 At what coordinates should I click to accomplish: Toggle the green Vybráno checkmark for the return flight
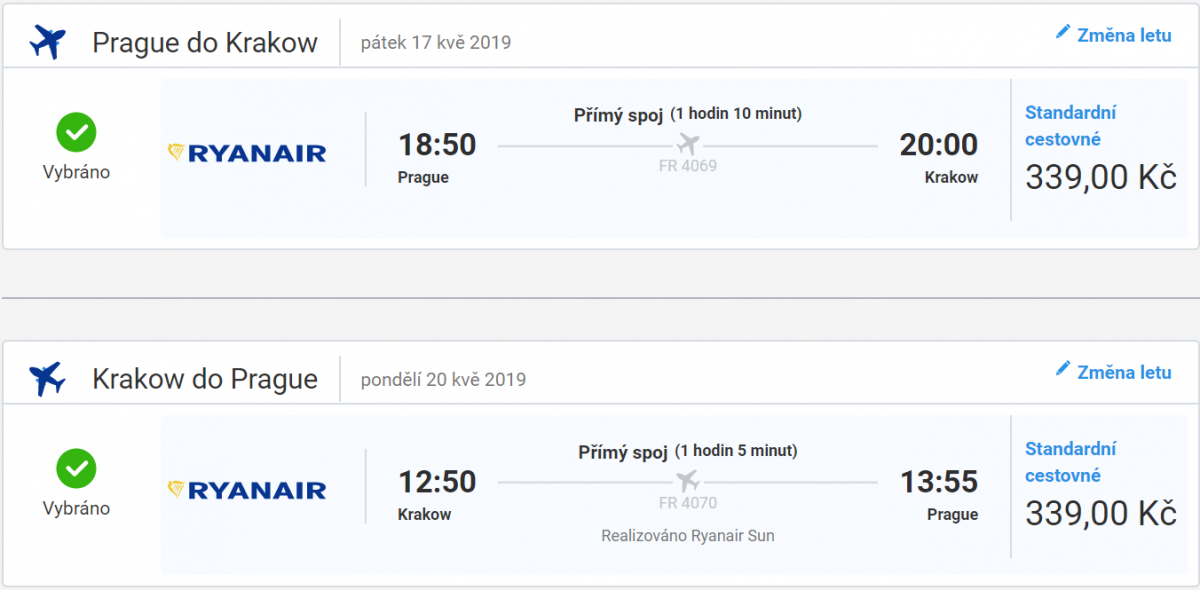point(76,468)
